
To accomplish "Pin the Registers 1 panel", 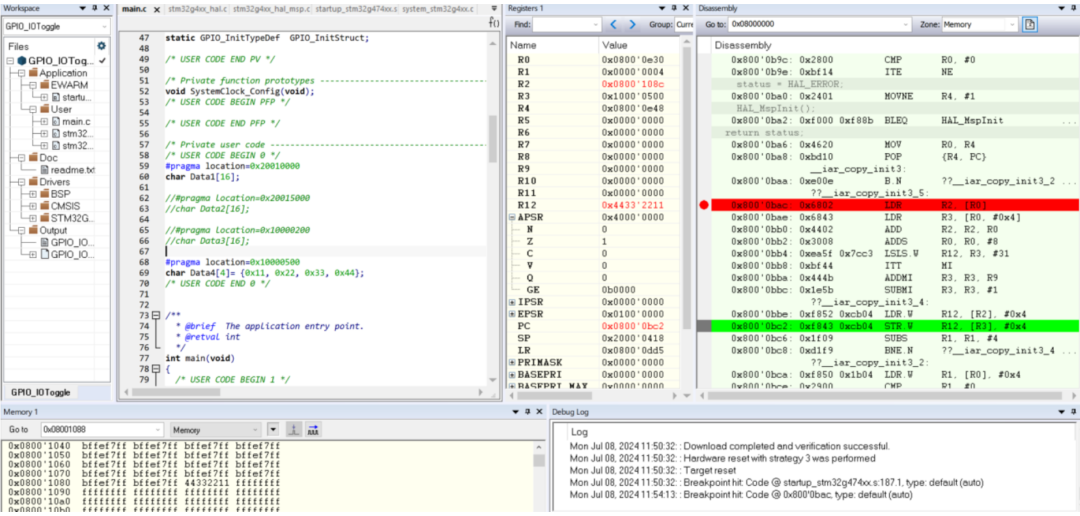I will pos(674,8).
